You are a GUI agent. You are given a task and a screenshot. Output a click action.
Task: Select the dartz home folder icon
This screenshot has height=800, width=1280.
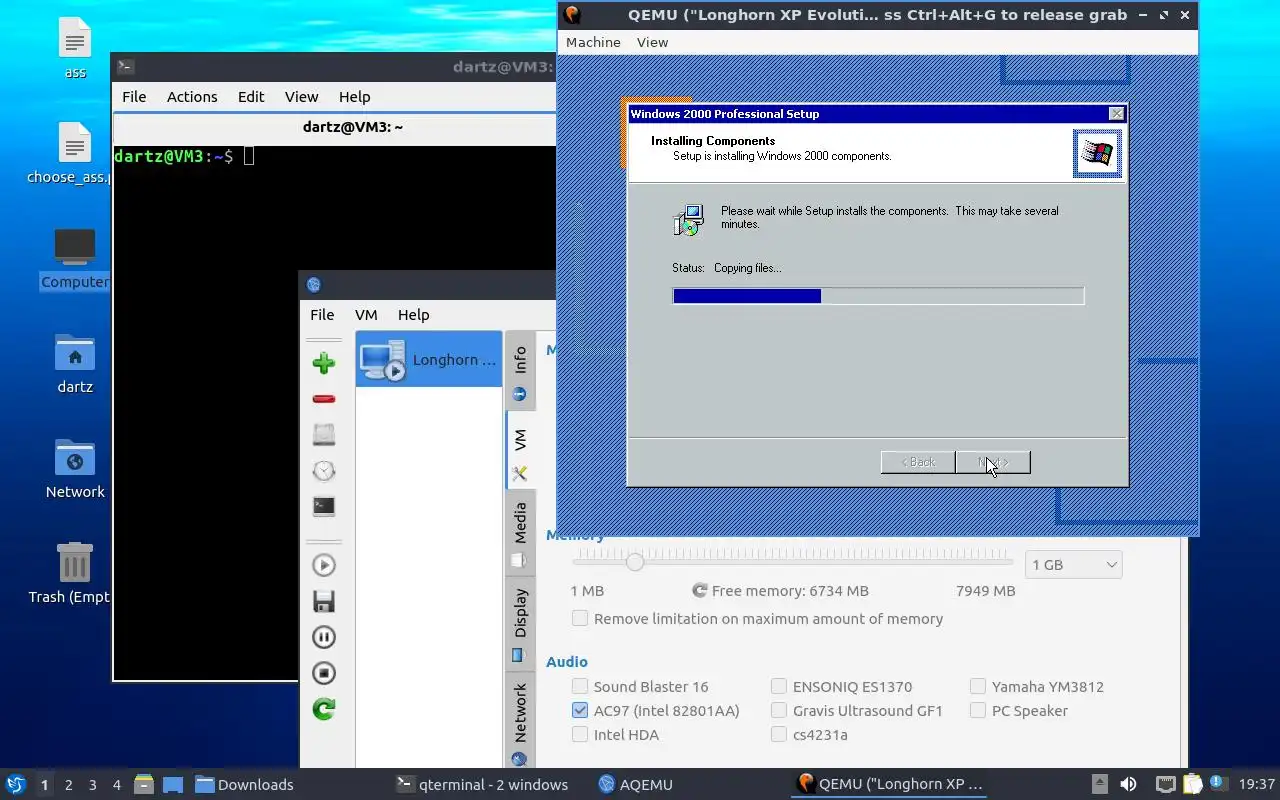click(75, 363)
